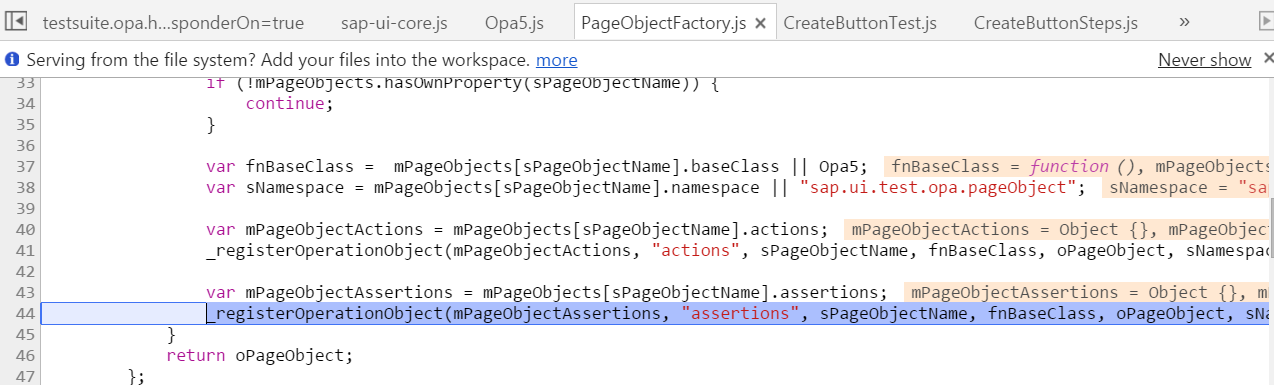Click the blue info icon in the infobar
Screen dimensions: 1274x385
pyautogui.click(x=13, y=60)
